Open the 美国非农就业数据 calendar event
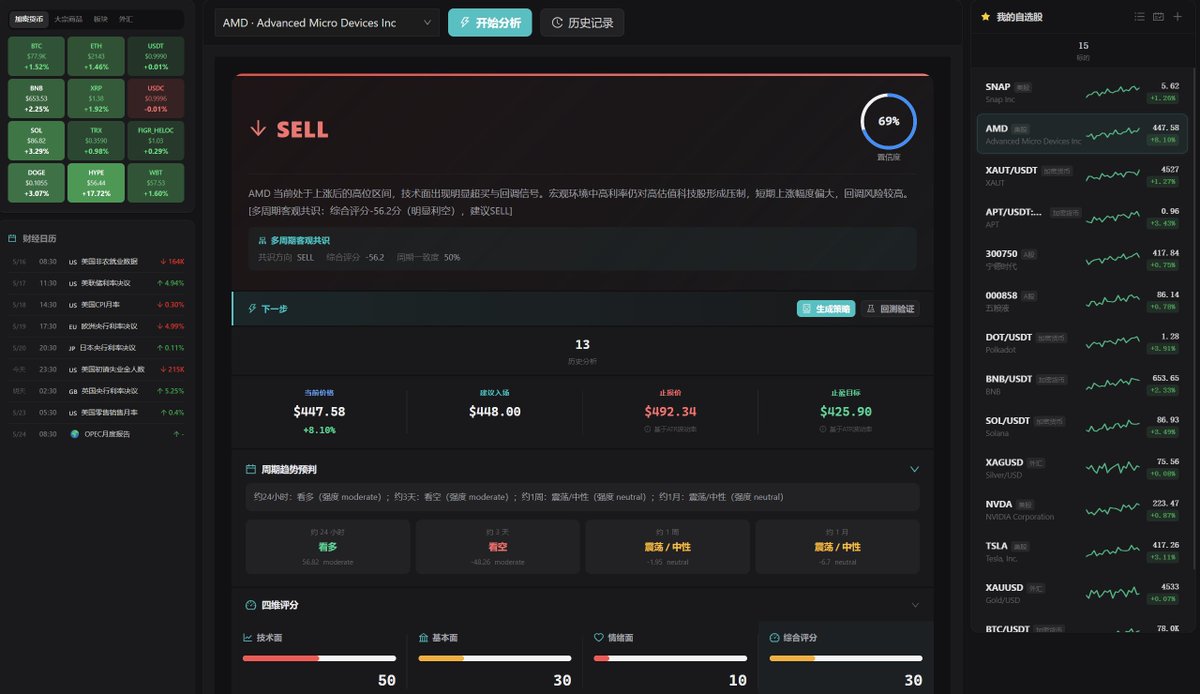 click(97, 262)
